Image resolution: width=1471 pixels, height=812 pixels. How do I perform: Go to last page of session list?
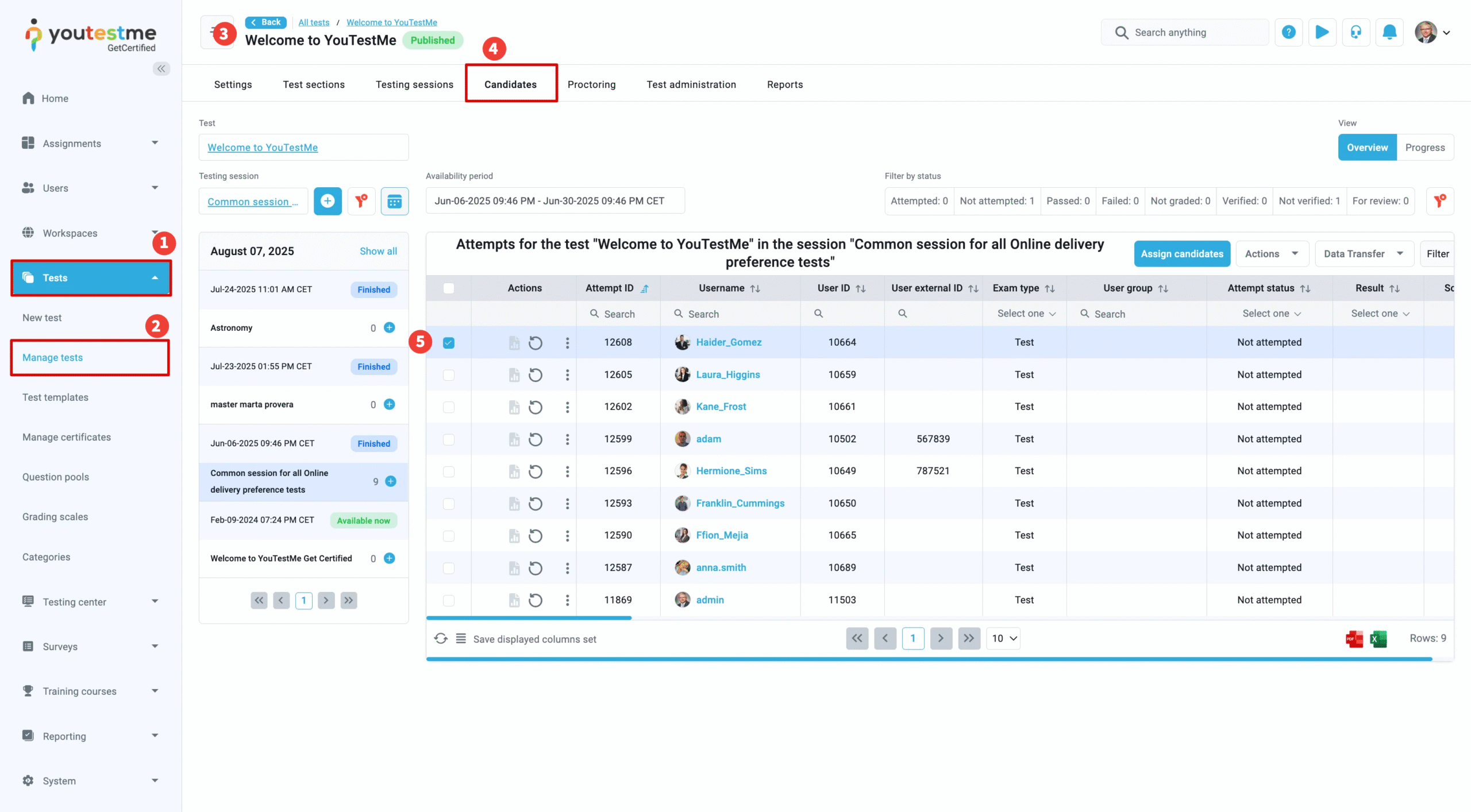pyautogui.click(x=349, y=600)
